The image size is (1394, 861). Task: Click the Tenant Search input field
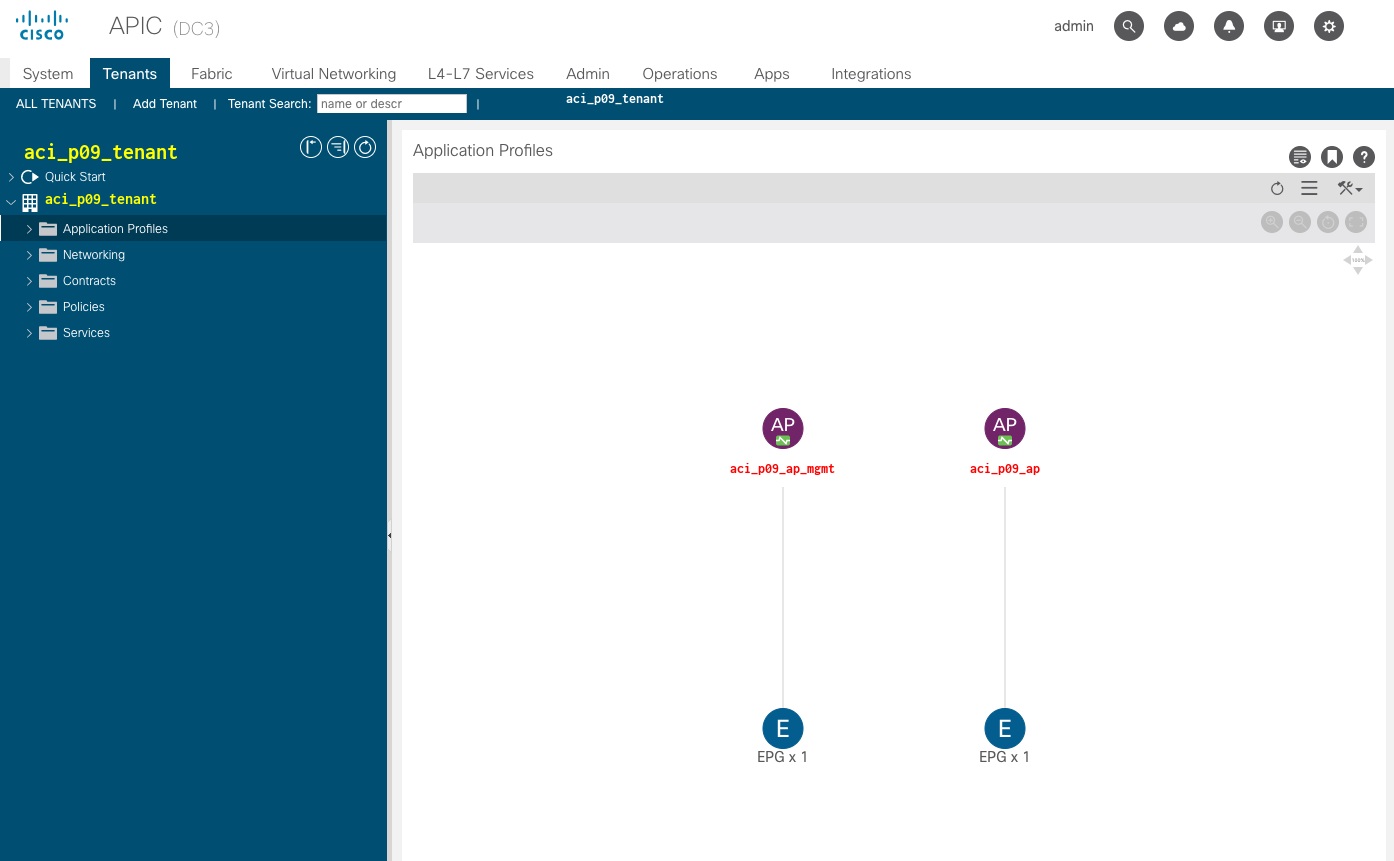point(391,104)
